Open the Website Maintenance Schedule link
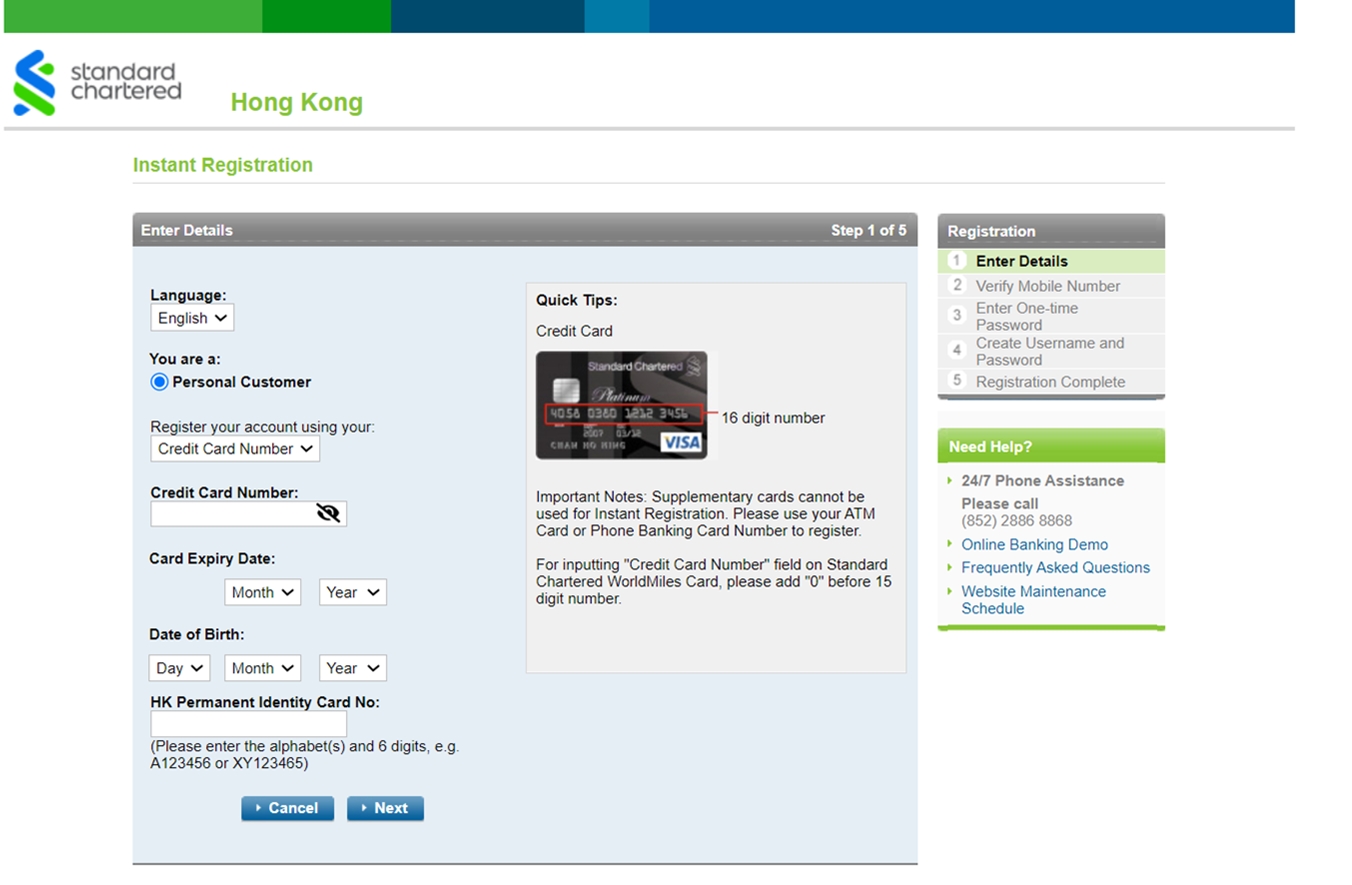The height and width of the screenshot is (885, 1352). point(1033,600)
